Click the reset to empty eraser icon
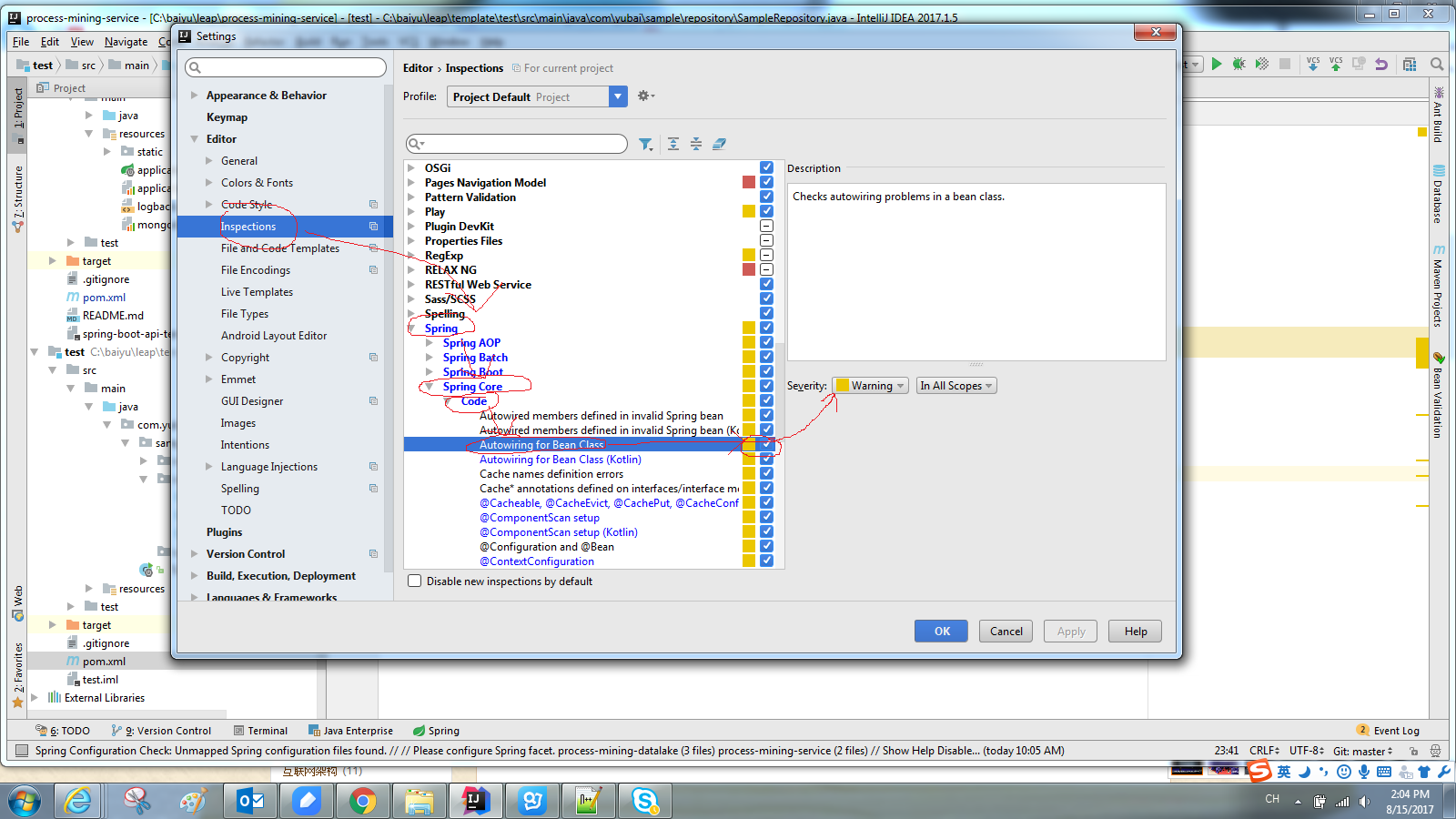 pyautogui.click(x=719, y=144)
